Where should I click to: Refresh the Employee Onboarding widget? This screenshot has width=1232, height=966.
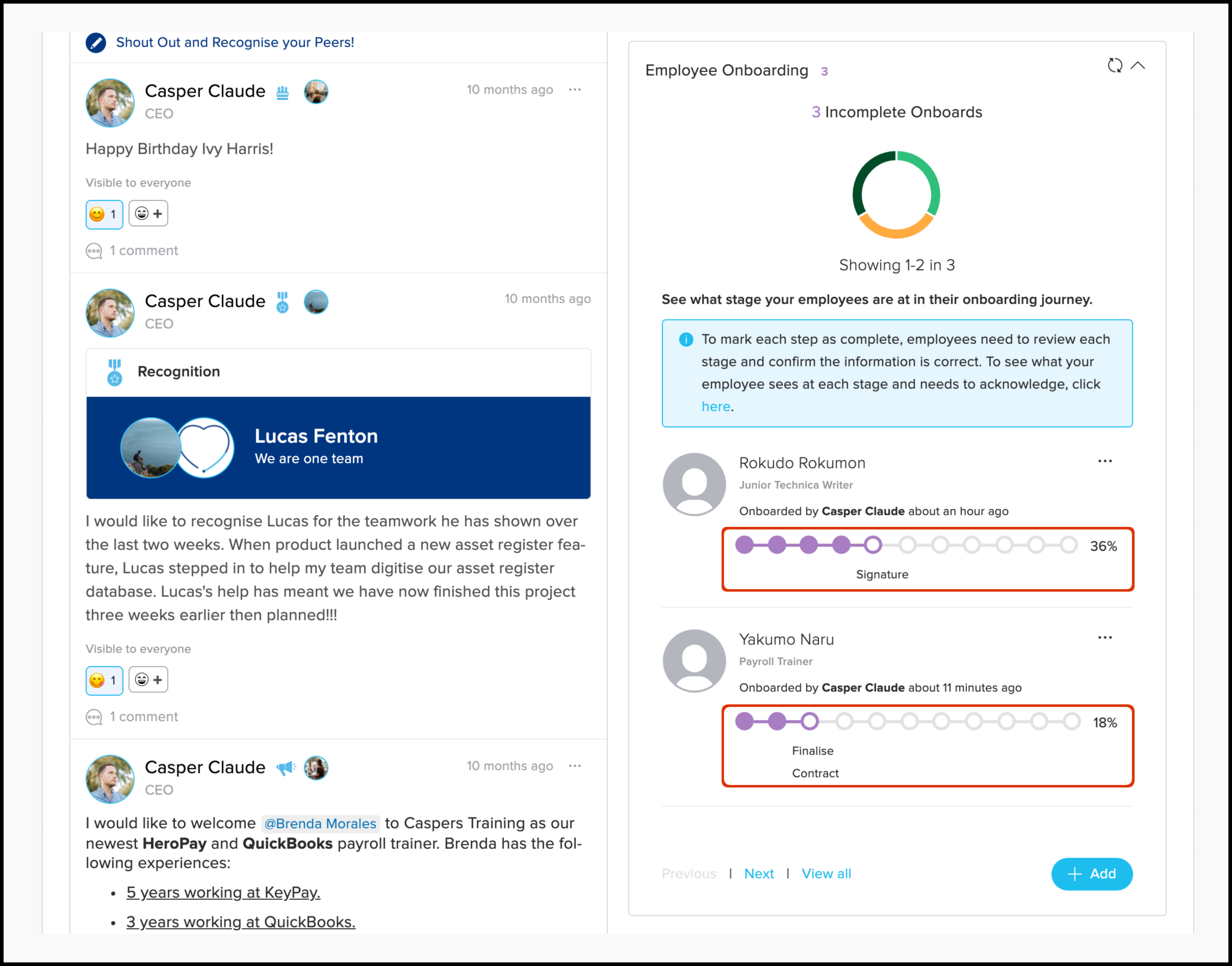1114,66
